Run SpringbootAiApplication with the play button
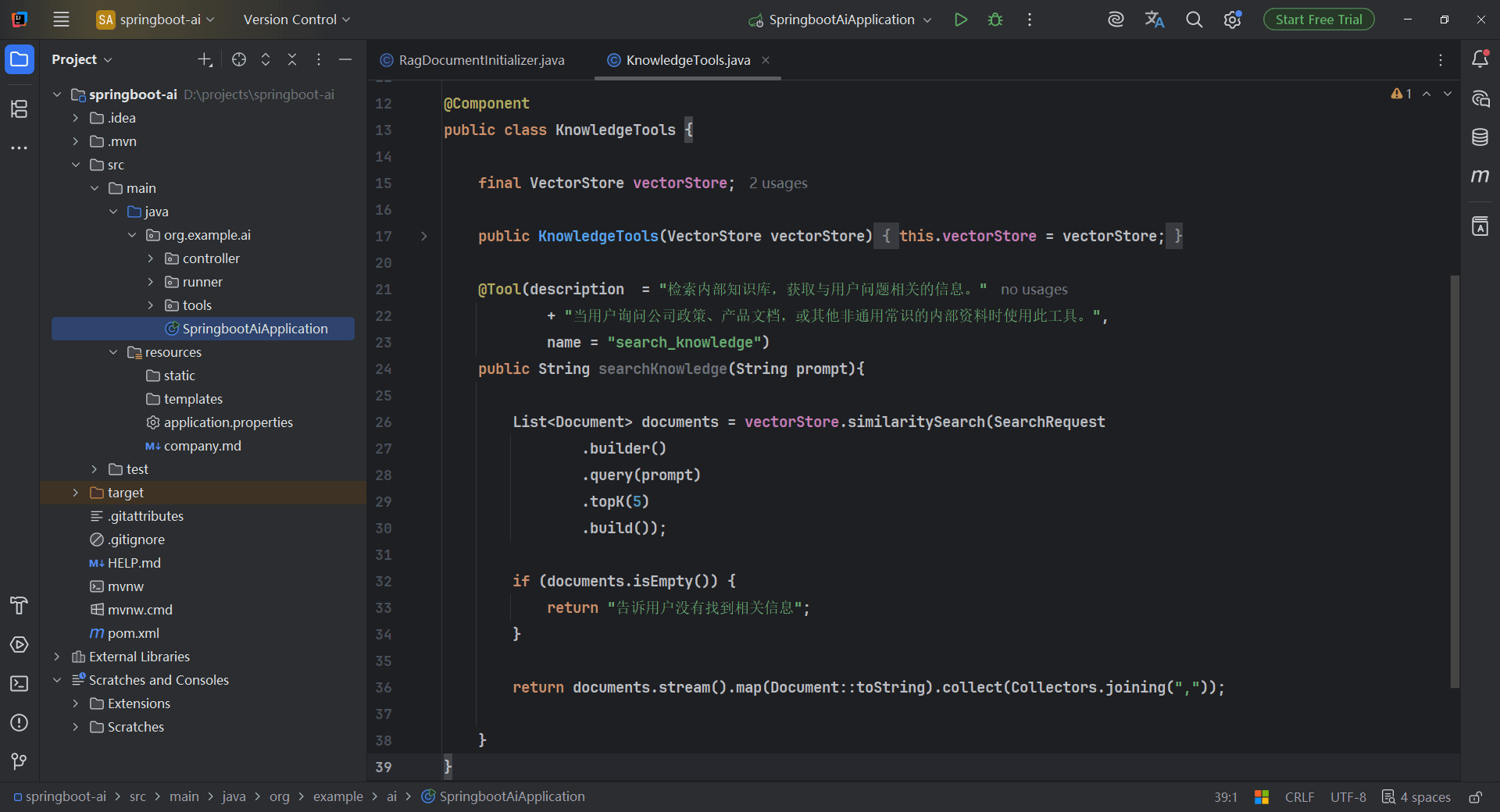Image resolution: width=1500 pixels, height=812 pixels. click(961, 20)
